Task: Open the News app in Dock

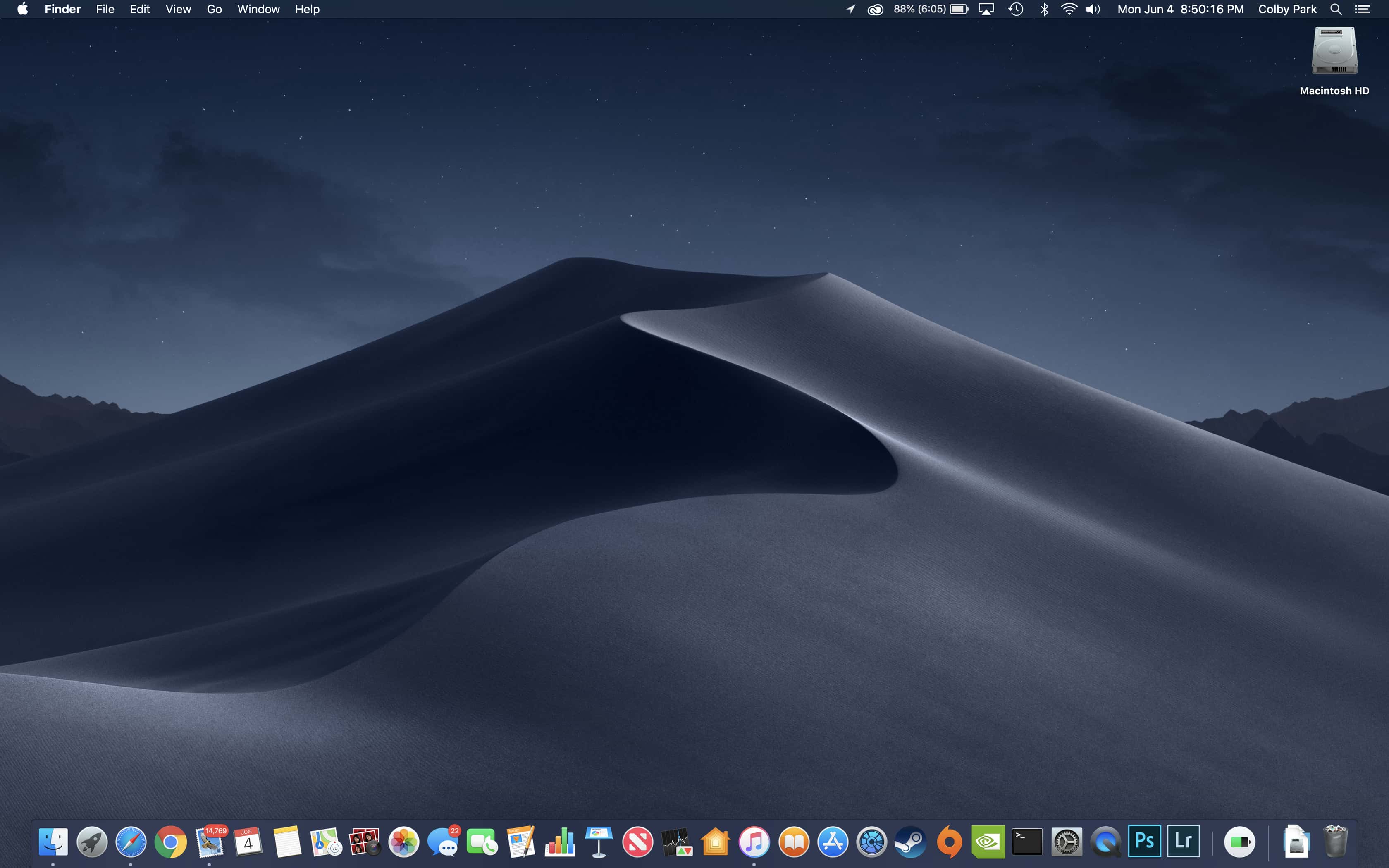Action: 638,842
